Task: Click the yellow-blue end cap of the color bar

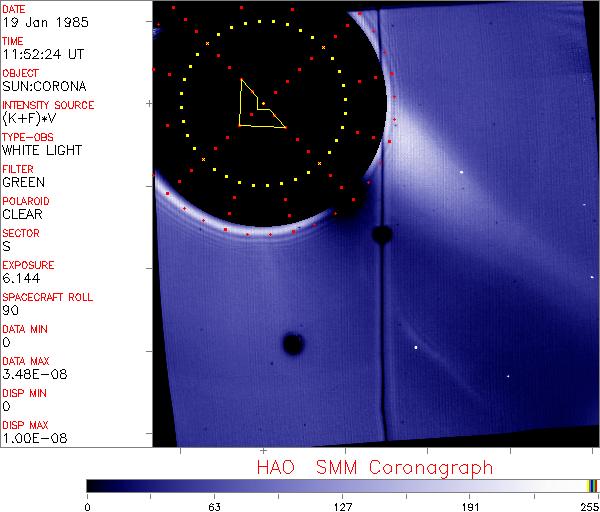Action: tap(592, 485)
